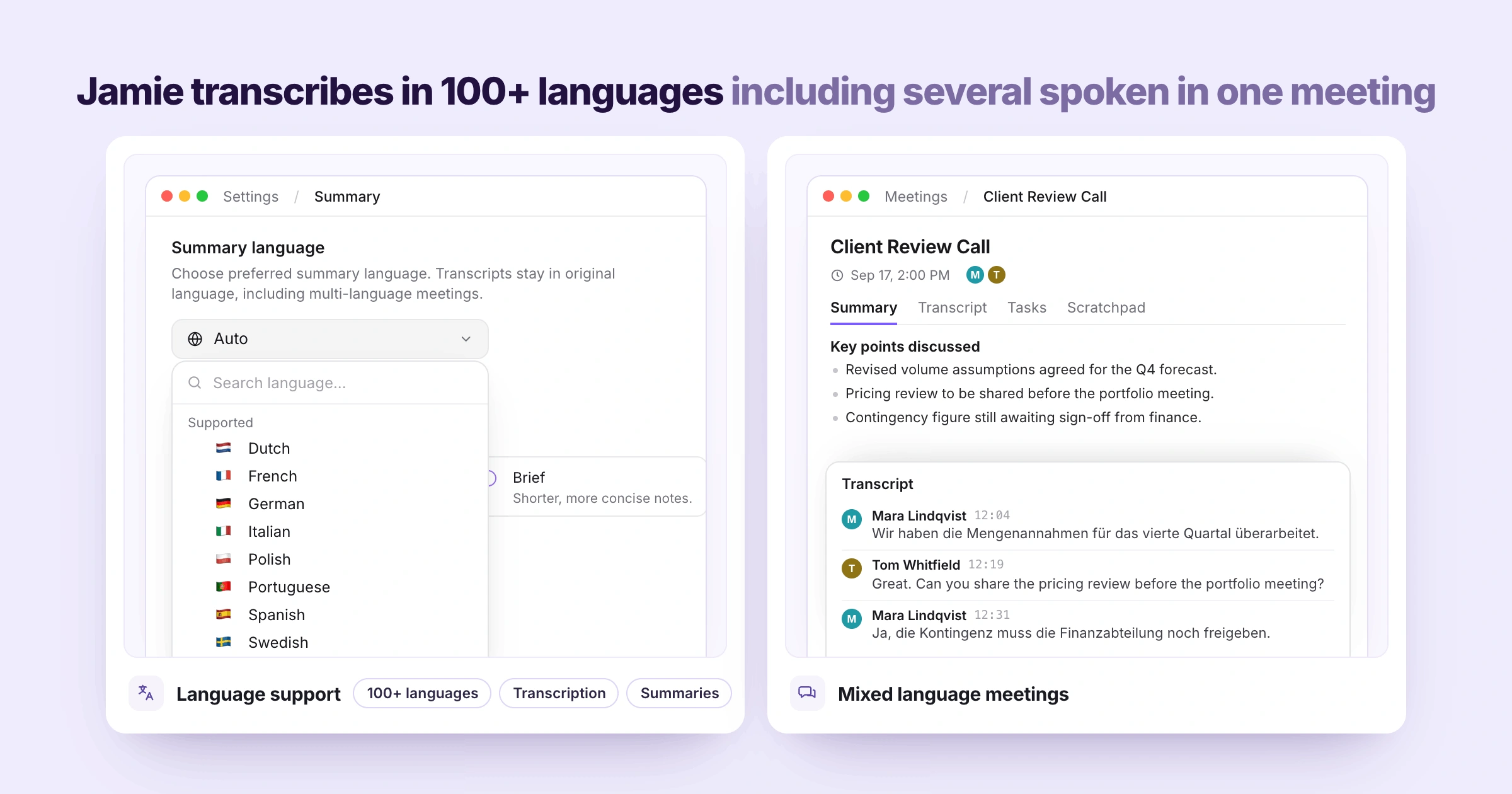Open the Auto summary language dropdown

point(329,339)
